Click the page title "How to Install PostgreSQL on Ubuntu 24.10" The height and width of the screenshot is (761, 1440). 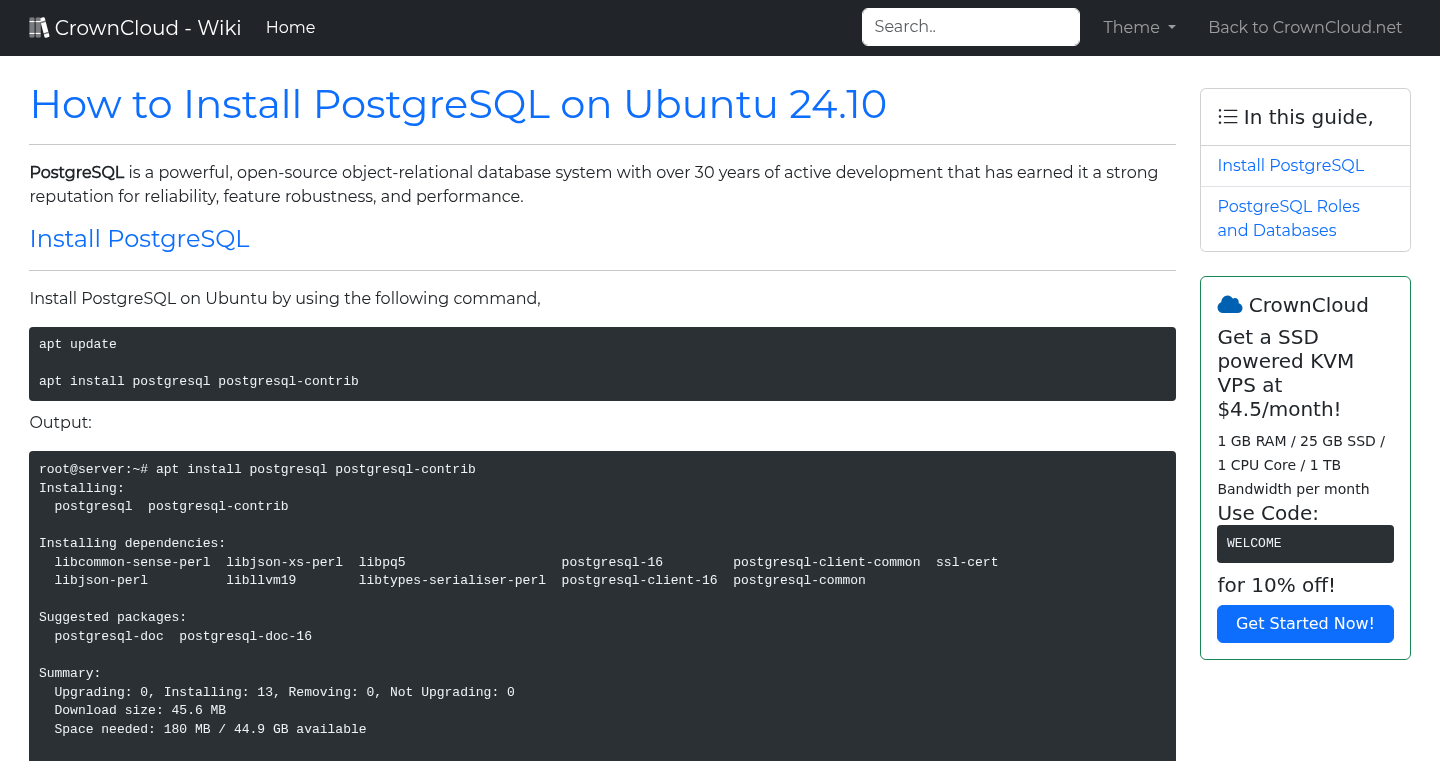(x=458, y=104)
